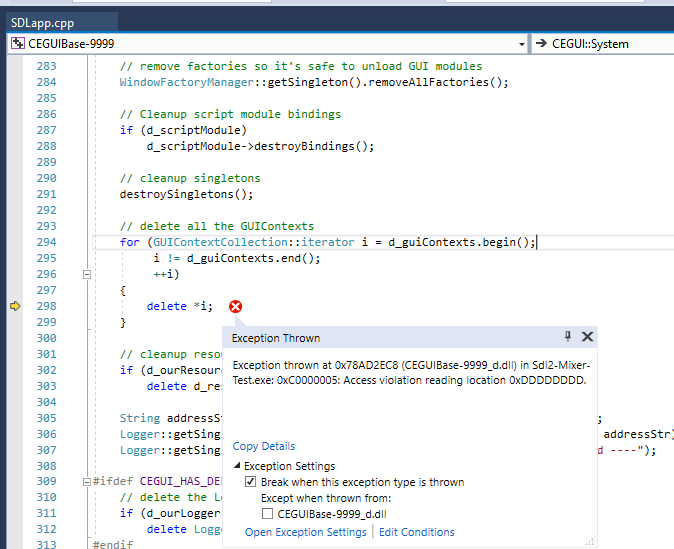Collapse the Exception Settings section
674x549 pixels.
(238, 466)
